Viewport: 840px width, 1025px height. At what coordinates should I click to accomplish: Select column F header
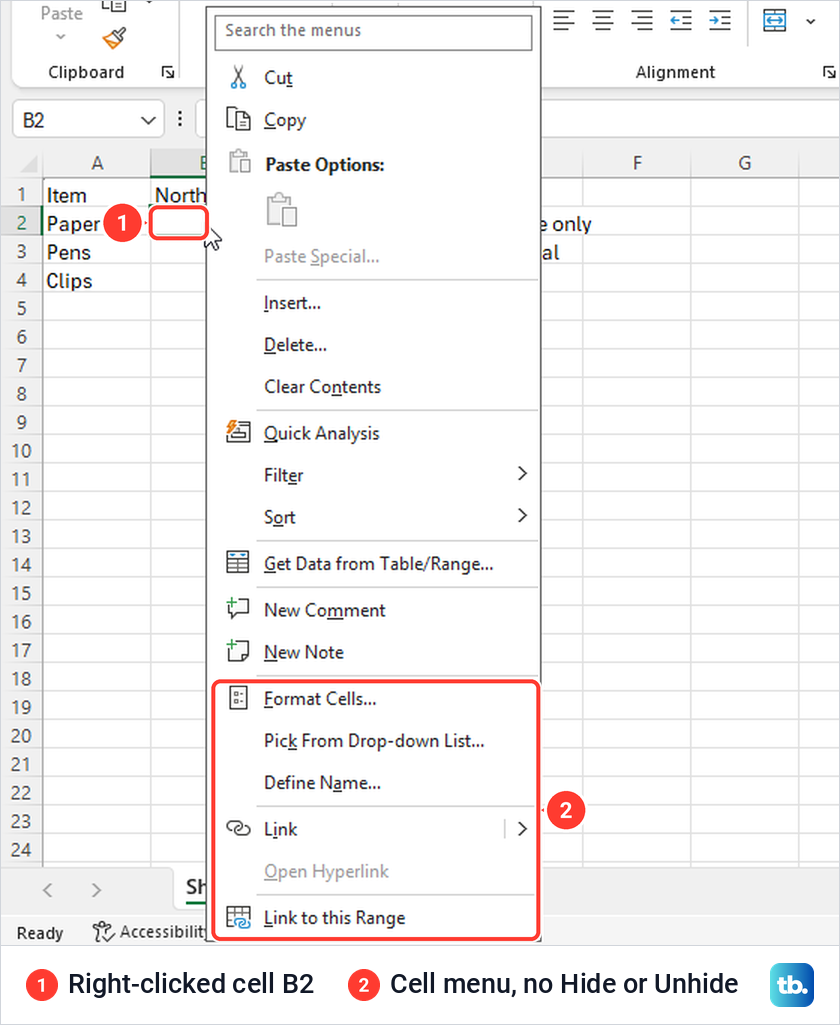(x=637, y=163)
